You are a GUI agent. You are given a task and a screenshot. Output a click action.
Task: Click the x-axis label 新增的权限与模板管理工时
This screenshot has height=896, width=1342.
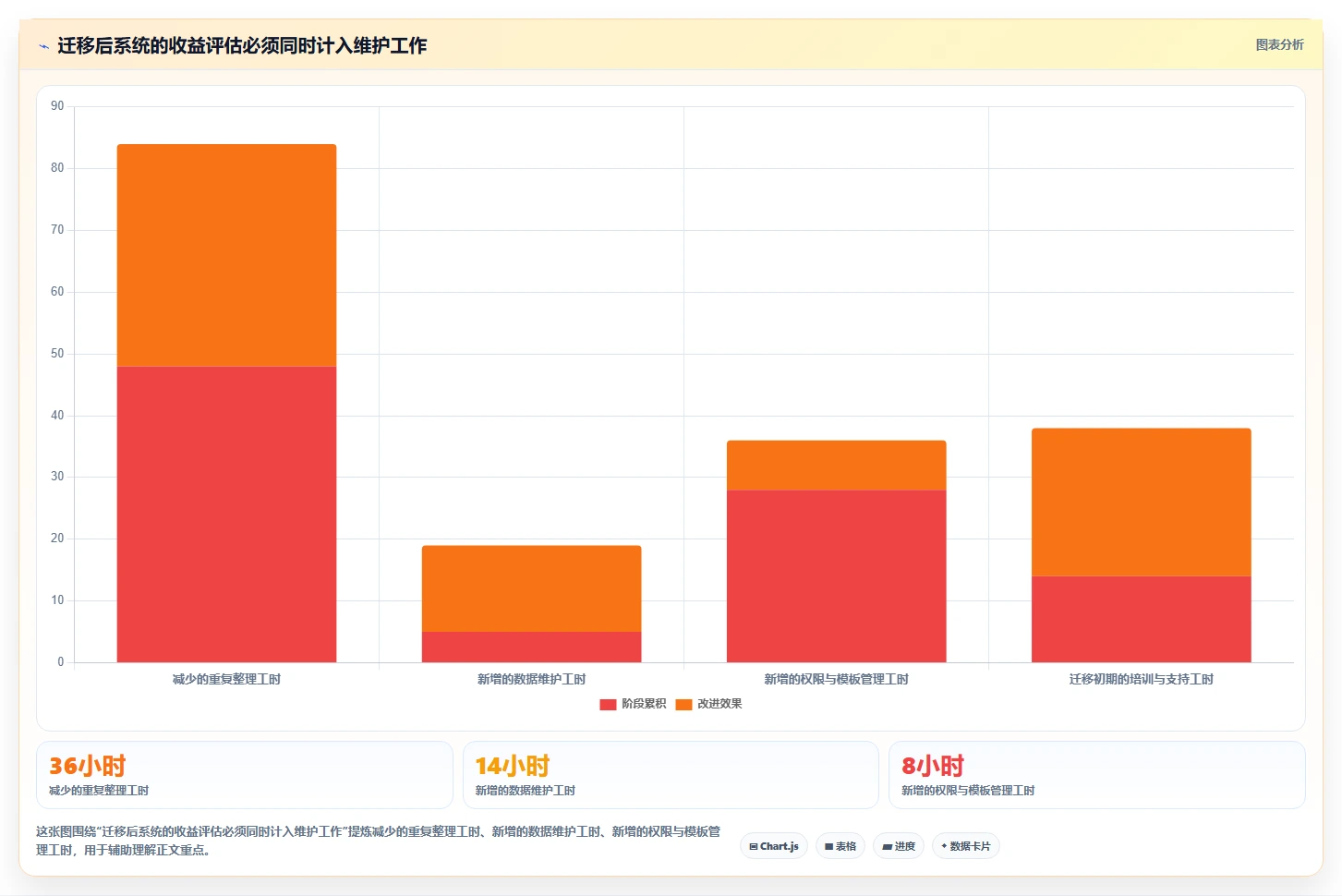[x=837, y=679]
